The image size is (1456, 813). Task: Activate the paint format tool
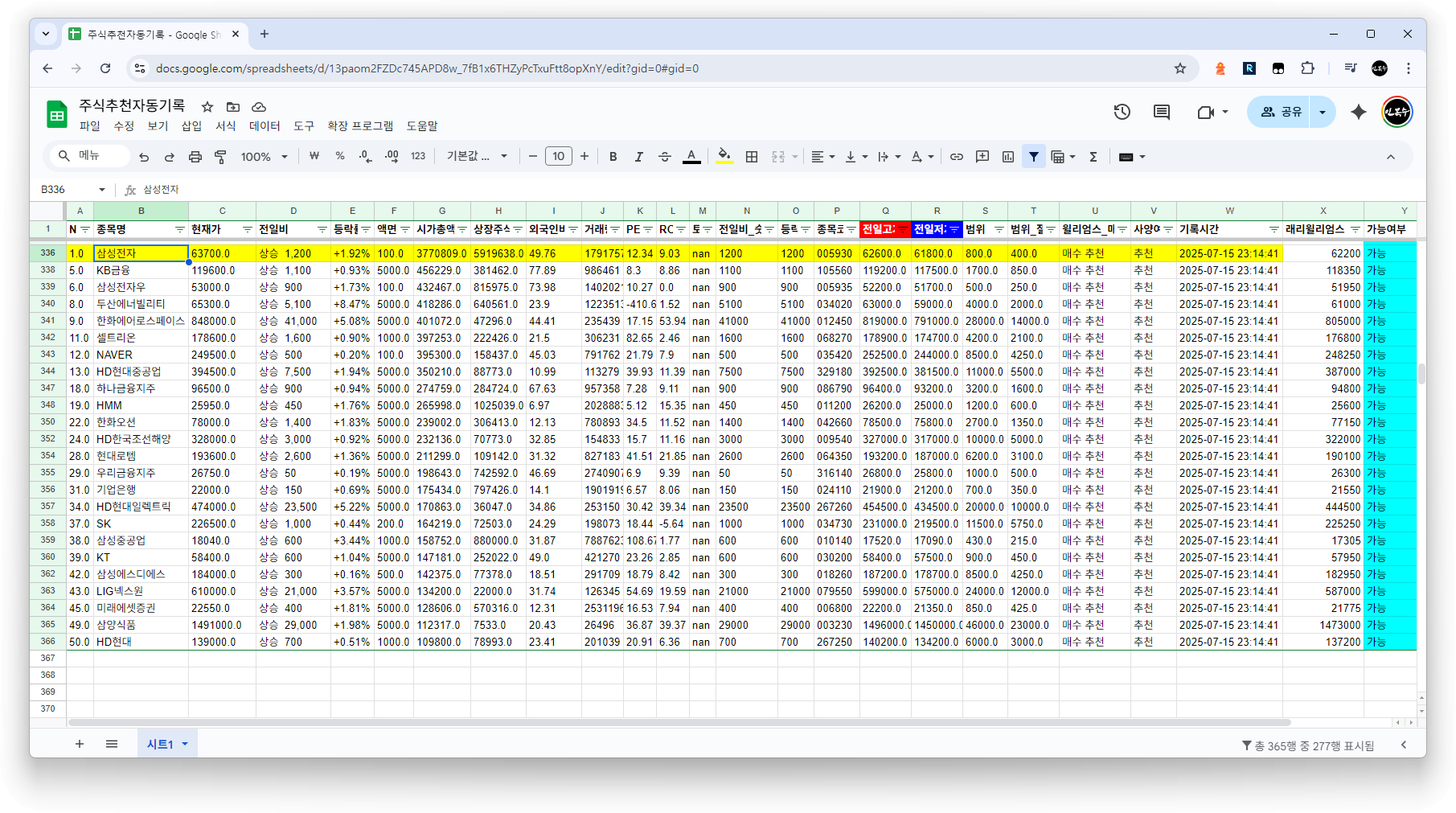220,157
